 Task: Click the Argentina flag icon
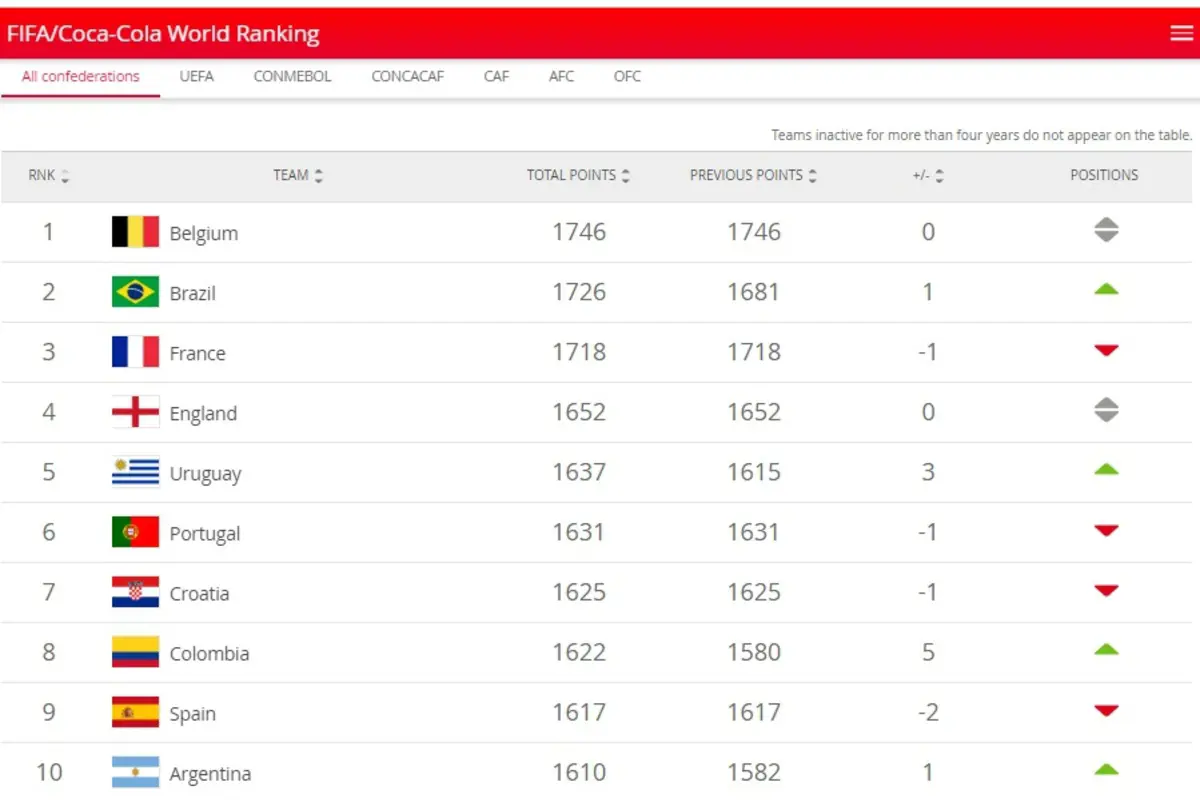click(135, 772)
